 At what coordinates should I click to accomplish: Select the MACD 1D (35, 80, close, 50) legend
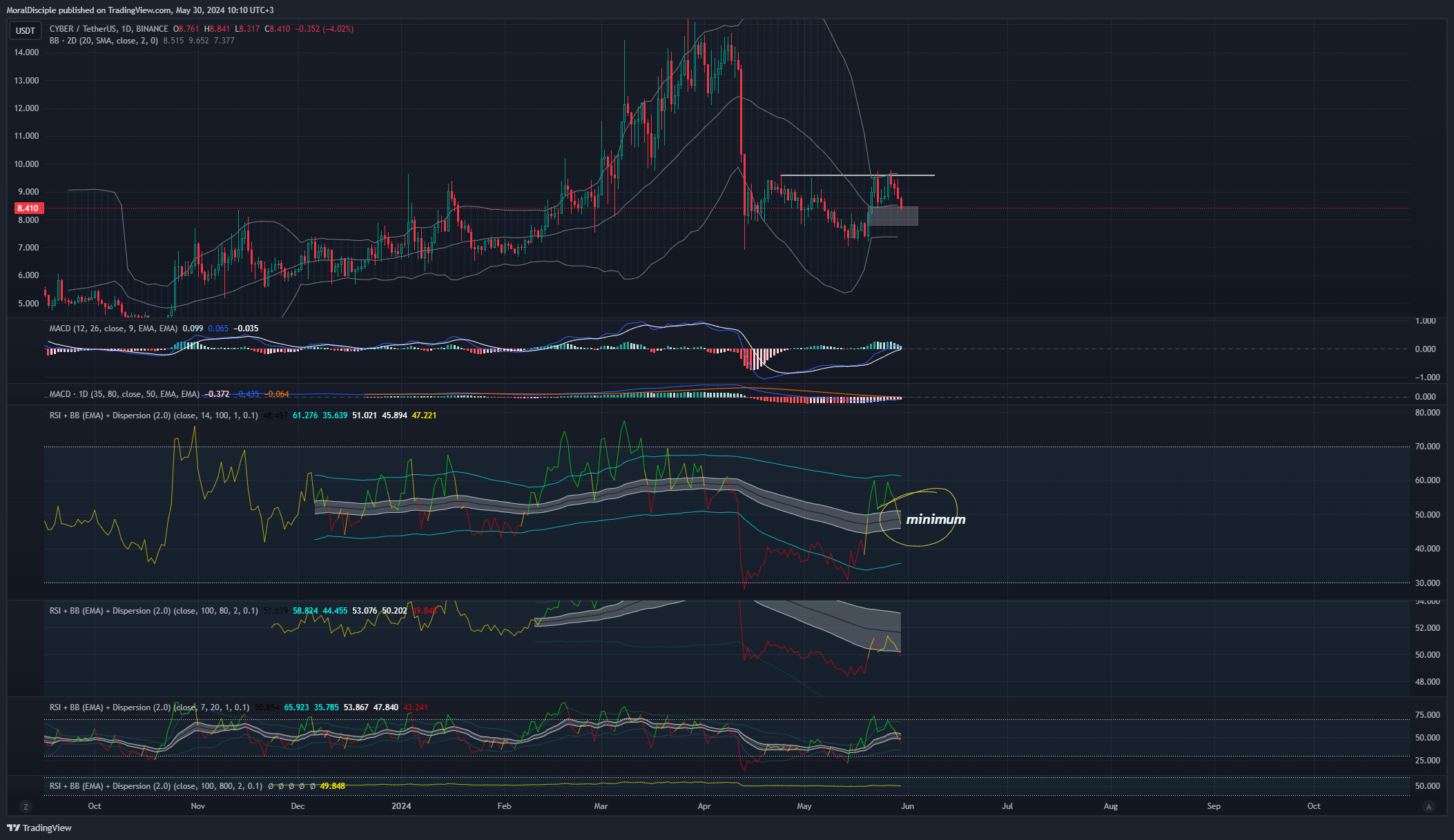(124, 394)
